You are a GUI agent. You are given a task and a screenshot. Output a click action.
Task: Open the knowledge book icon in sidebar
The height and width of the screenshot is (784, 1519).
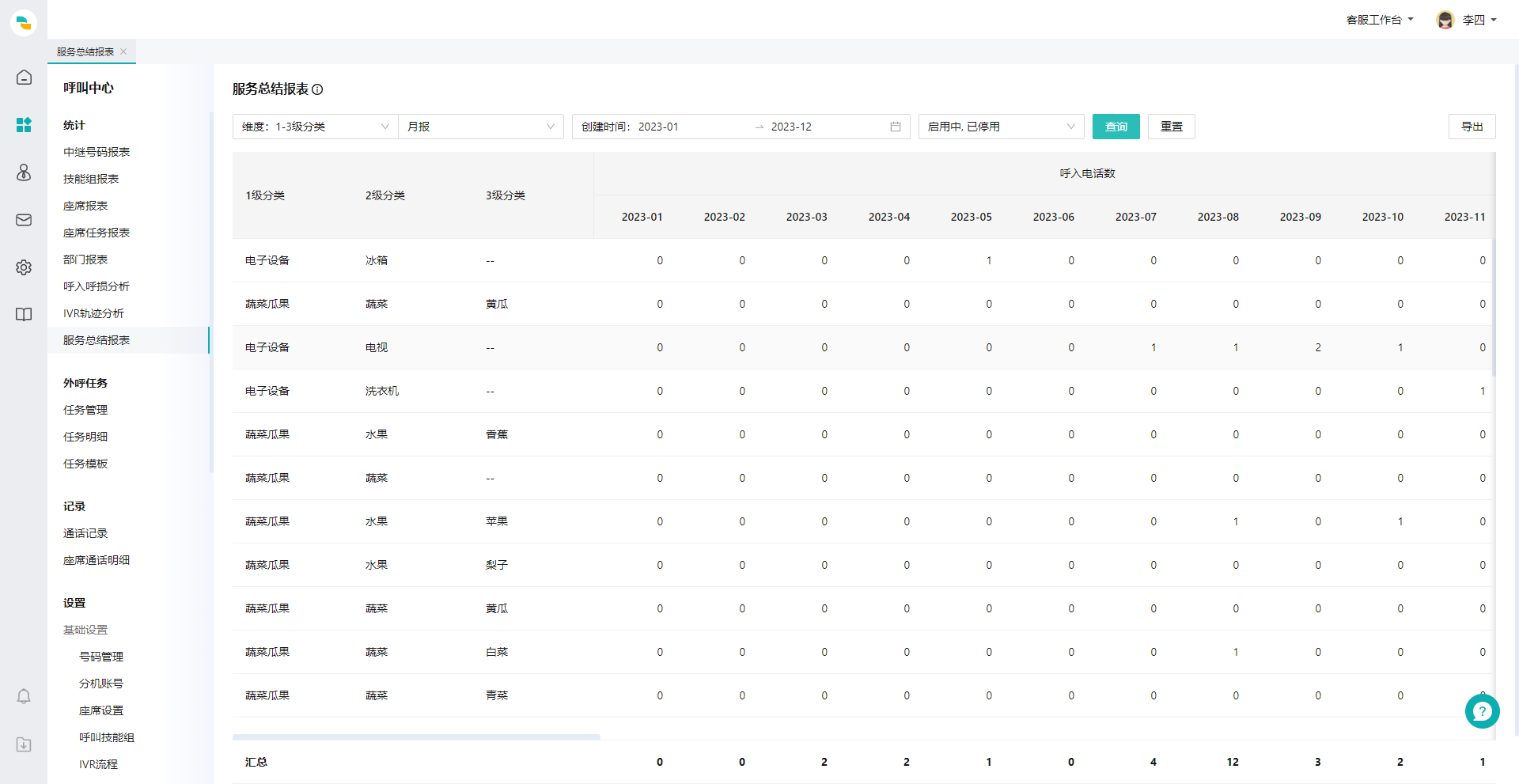24,315
